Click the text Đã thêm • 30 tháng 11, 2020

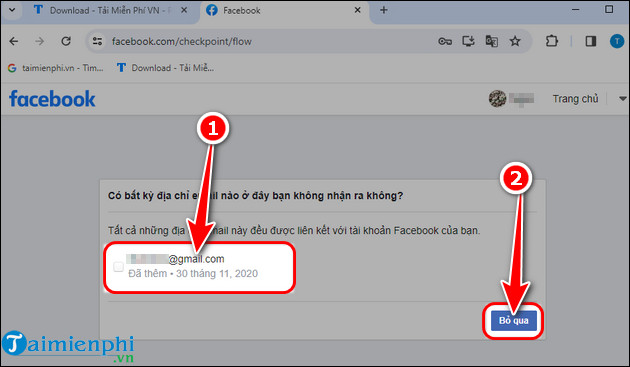193,273
